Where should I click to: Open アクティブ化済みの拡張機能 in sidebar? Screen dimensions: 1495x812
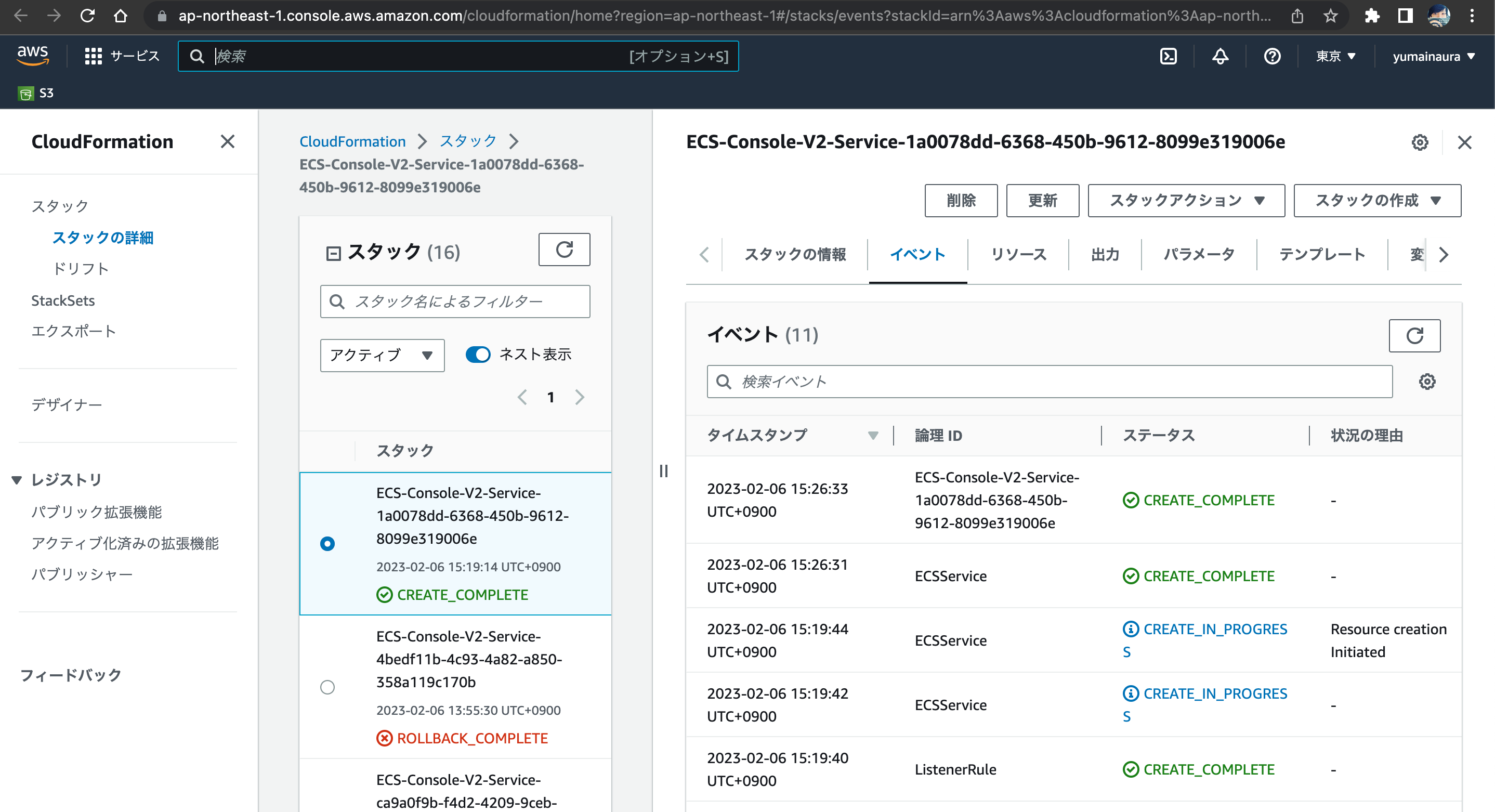[125, 543]
